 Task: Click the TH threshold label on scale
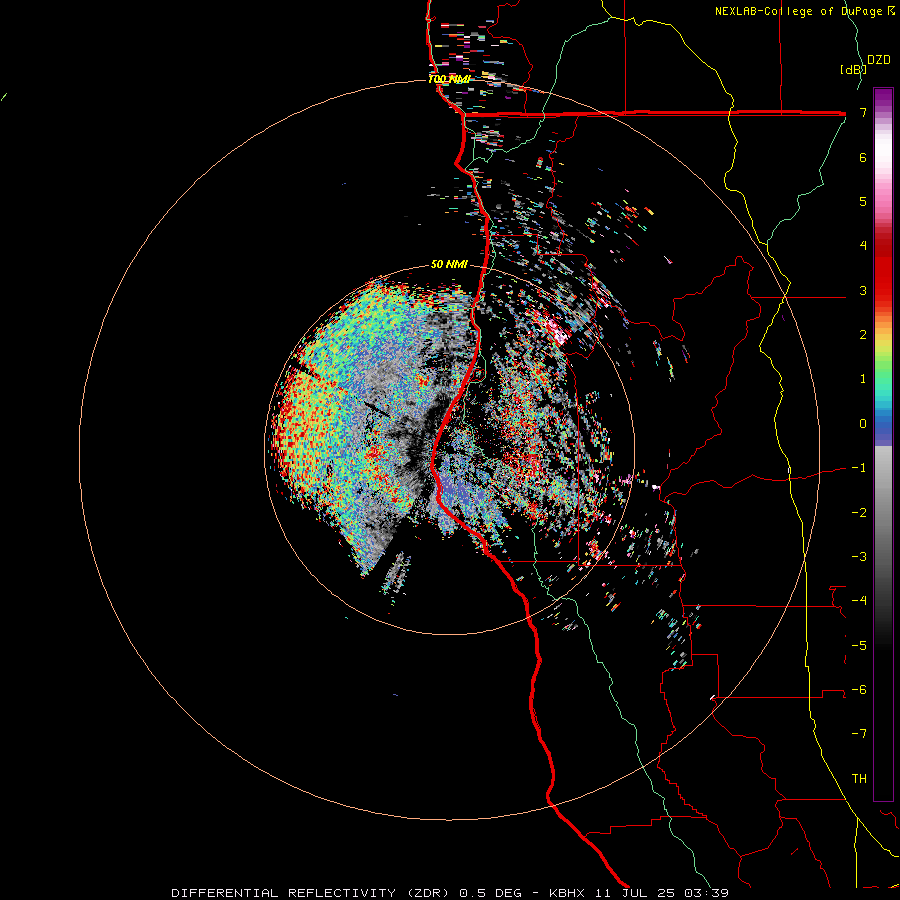click(859, 779)
